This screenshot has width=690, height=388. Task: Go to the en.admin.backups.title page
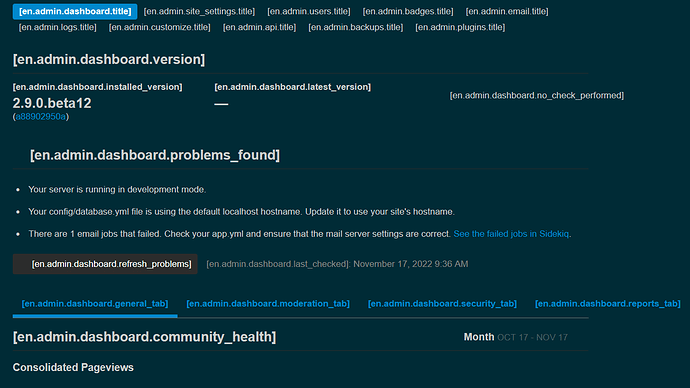tap(356, 27)
